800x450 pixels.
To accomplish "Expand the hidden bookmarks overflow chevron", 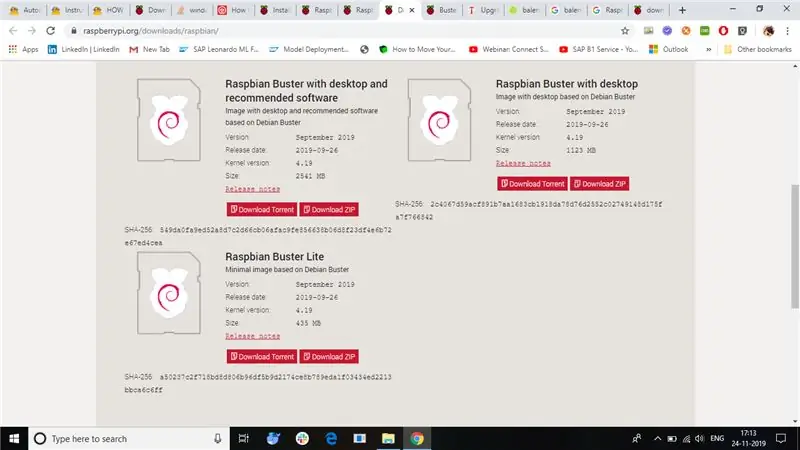I will pos(708,49).
